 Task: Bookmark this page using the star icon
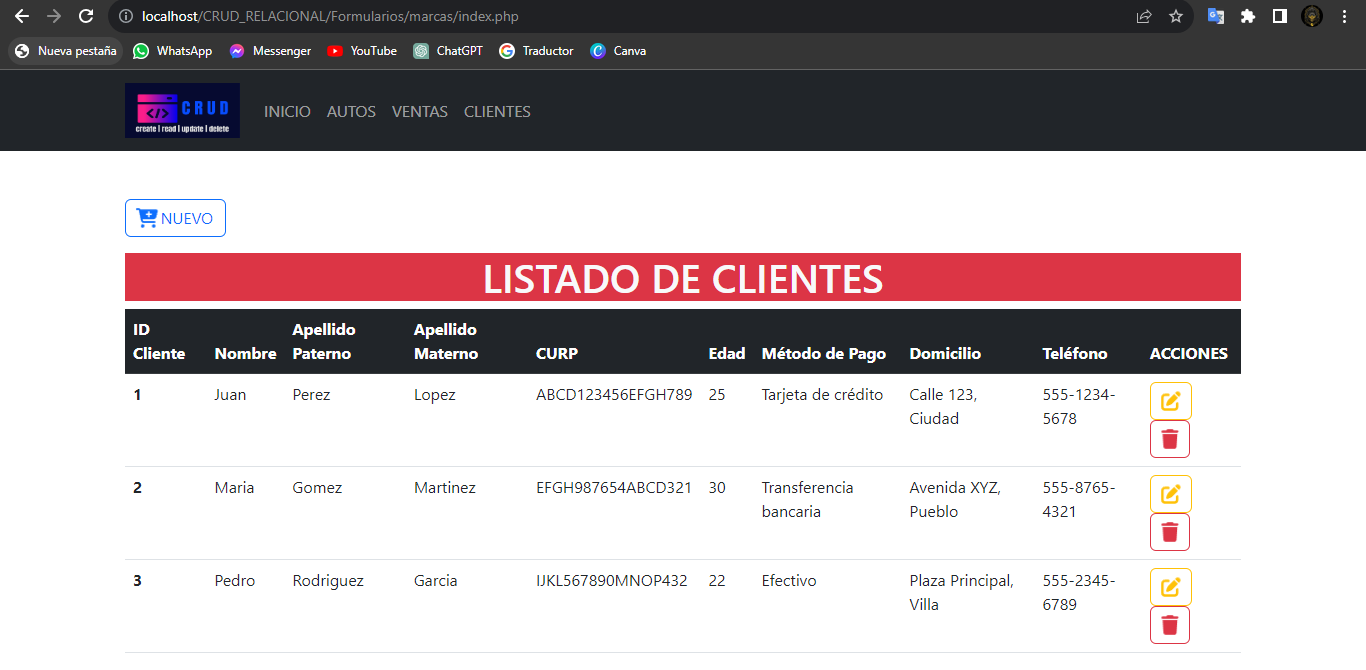point(1176,16)
